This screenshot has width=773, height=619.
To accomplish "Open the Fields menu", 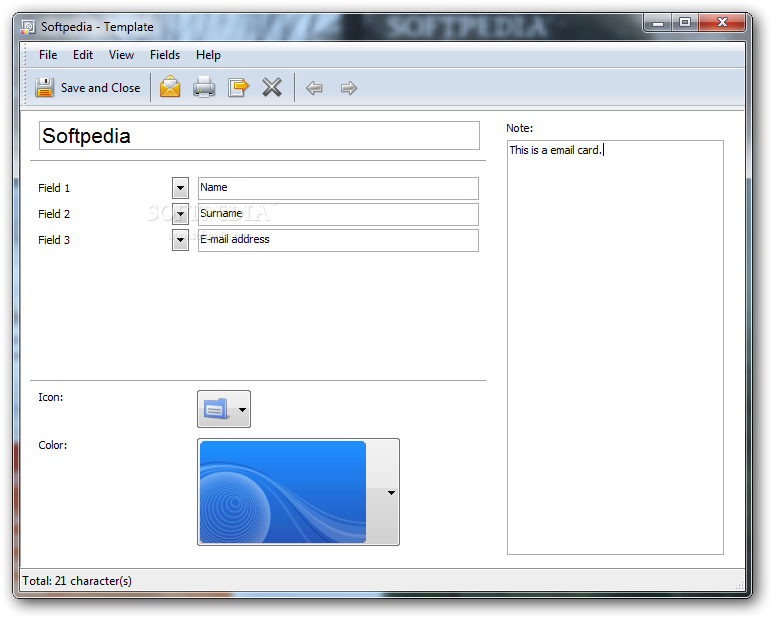I will 165,55.
